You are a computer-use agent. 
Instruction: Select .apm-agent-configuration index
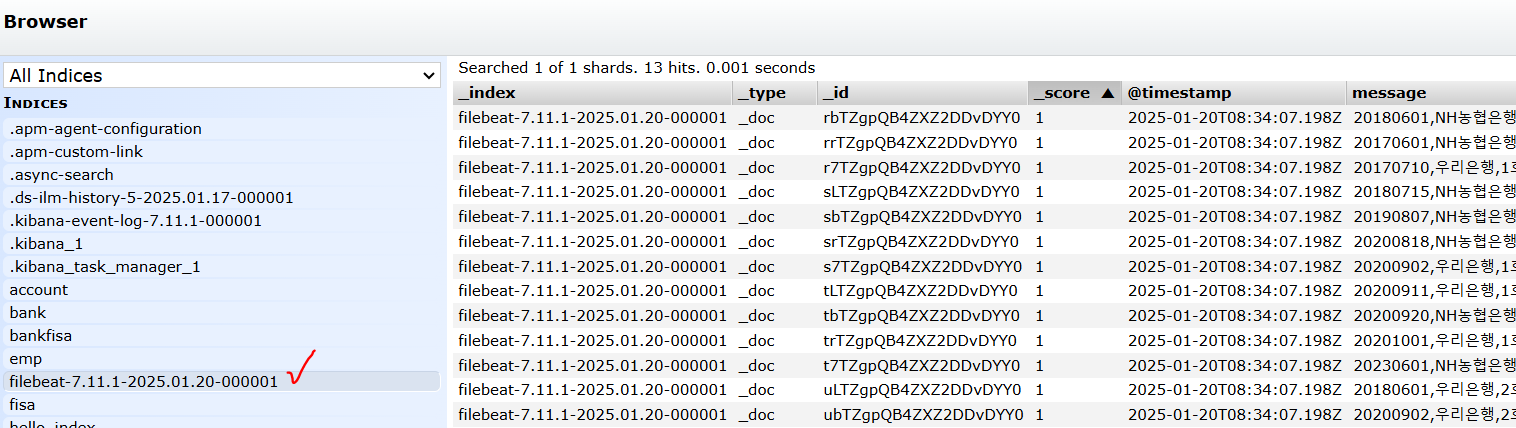click(105, 129)
